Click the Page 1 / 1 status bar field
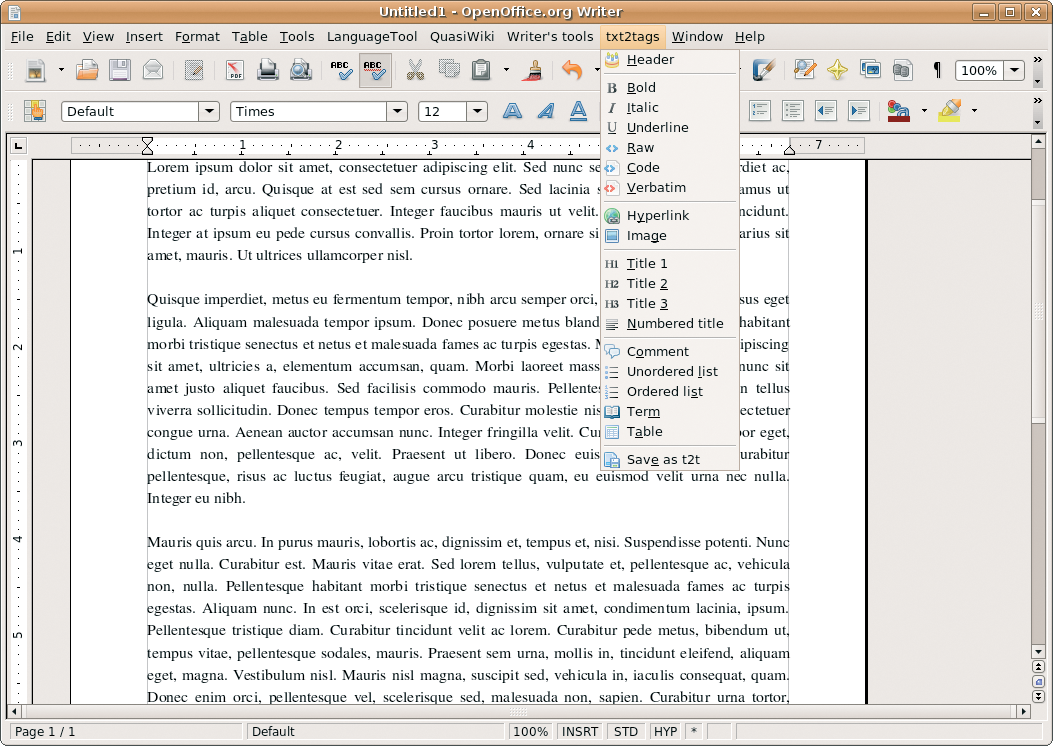The height and width of the screenshot is (746, 1053). (x=124, y=731)
